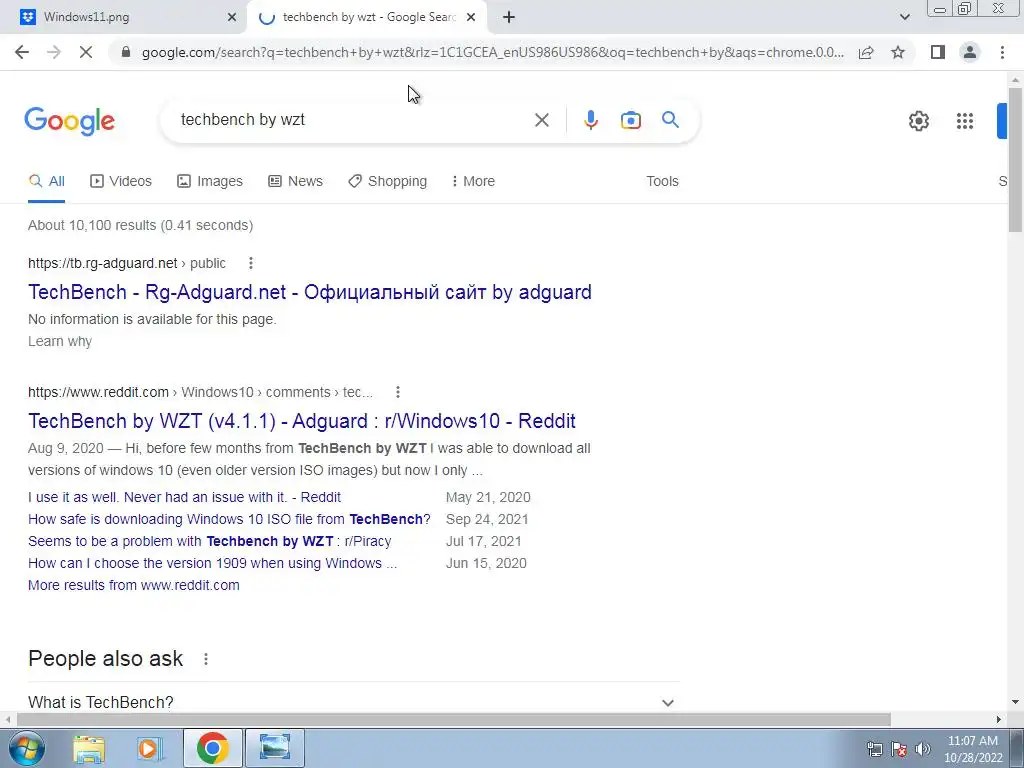The width and height of the screenshot is (1024, 768).
Task: Open File Explorer from the taskbar
Action: 89,748
